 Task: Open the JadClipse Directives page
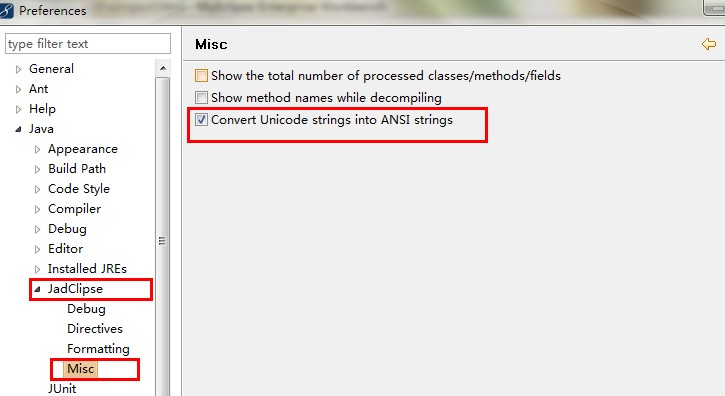[95, 329]
